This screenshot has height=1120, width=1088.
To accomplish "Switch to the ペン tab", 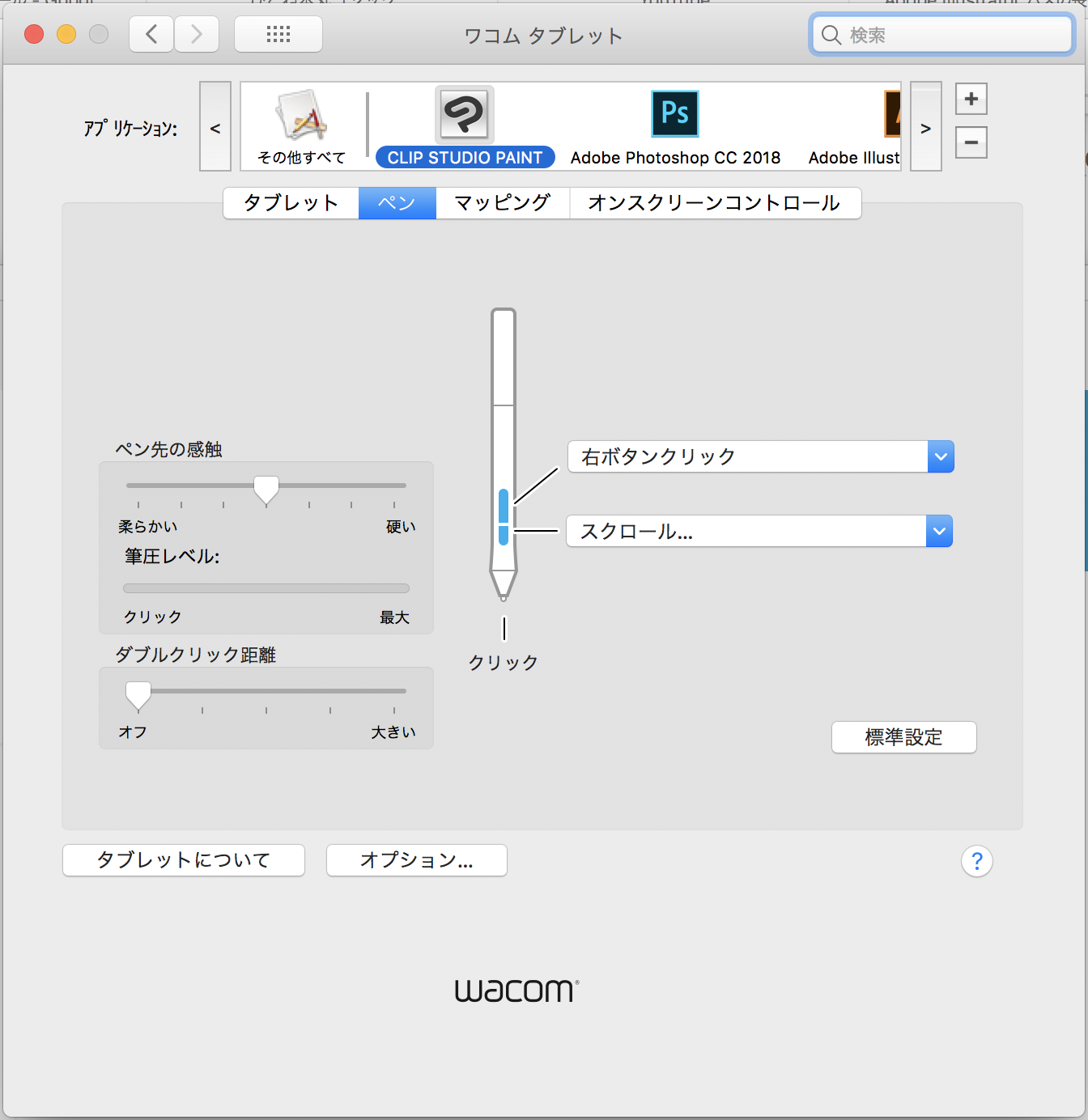I will [x=397, y=203].
